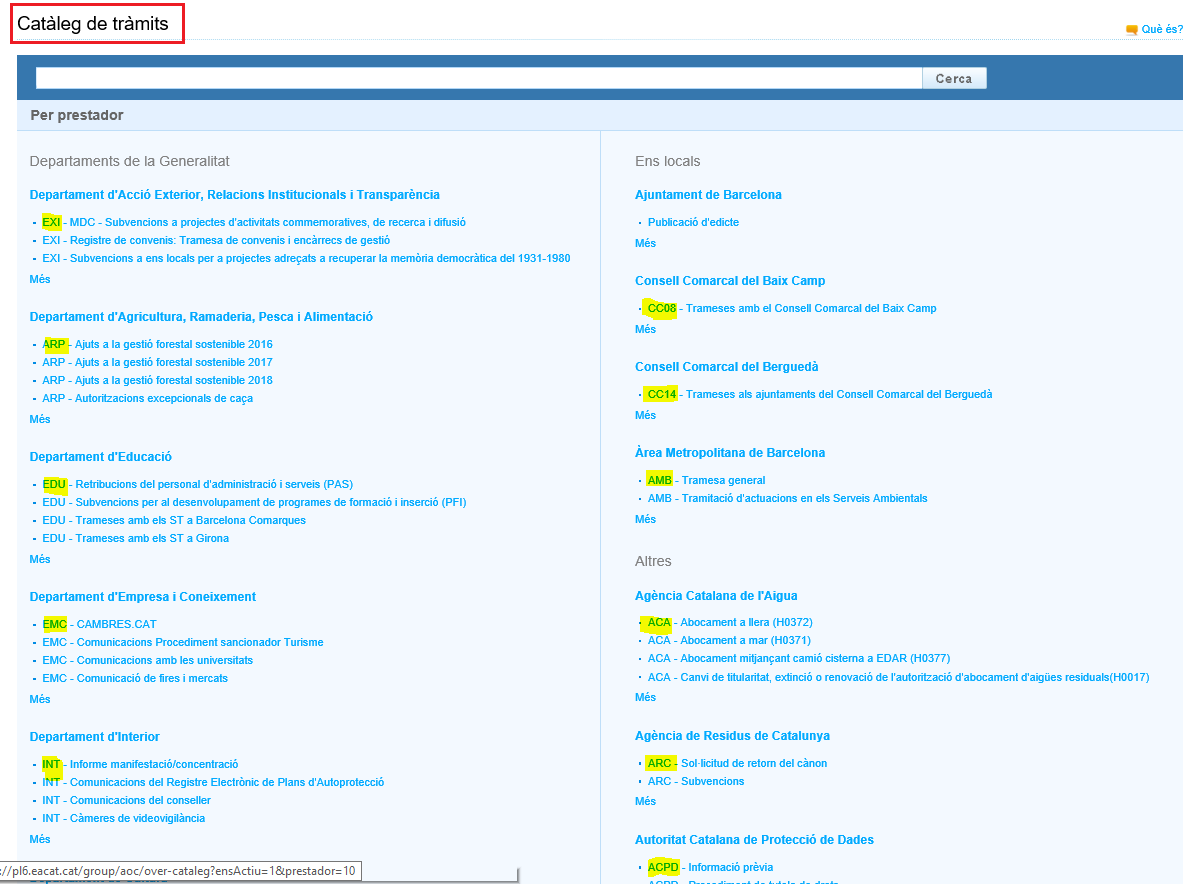The height and width of the screenshot is (884, 1193).
Task: Open the Departament d'Interior heading link
Action: point(94,737)
